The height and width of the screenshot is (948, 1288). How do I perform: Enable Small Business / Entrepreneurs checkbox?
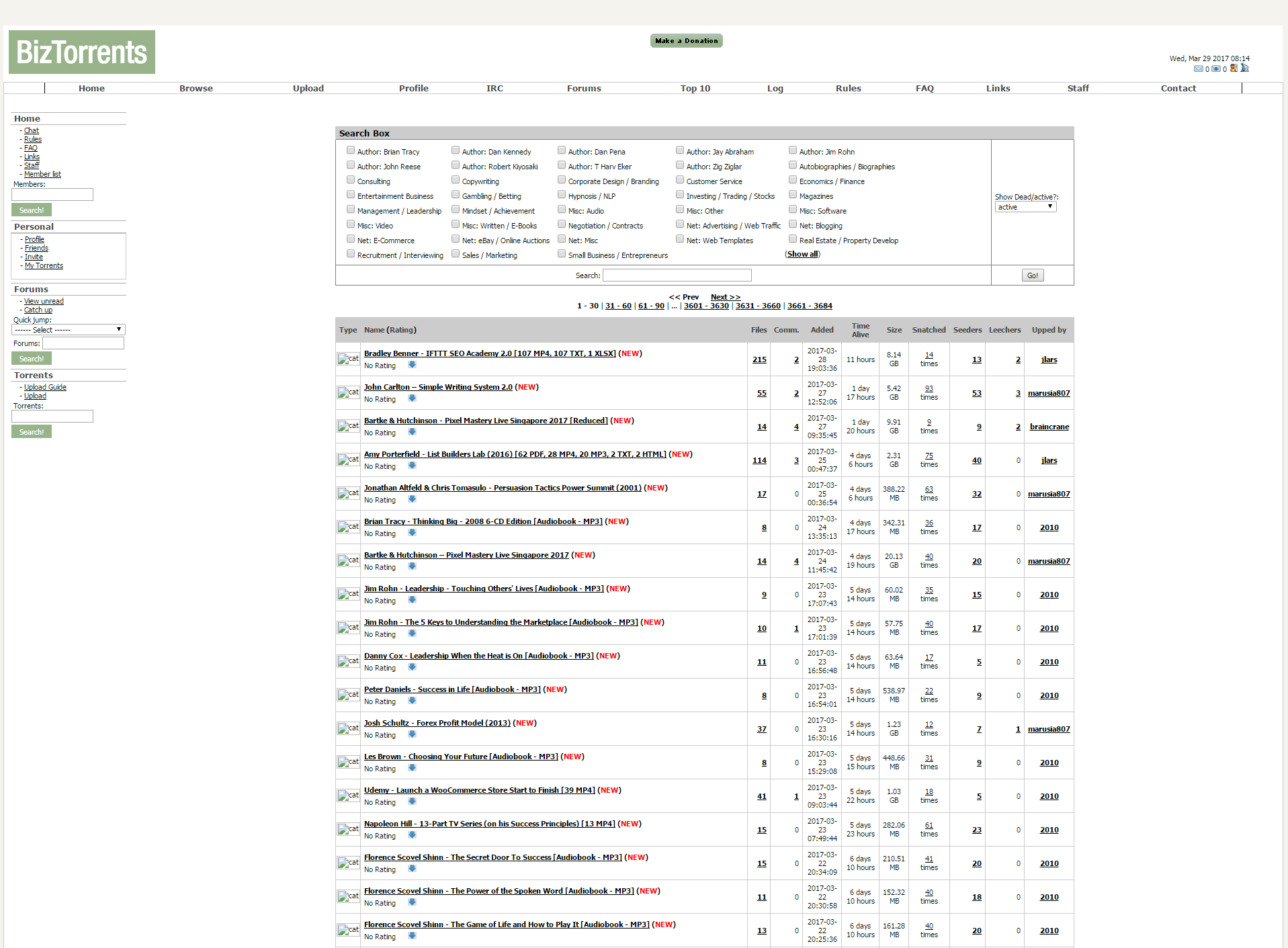click(562, 254)
